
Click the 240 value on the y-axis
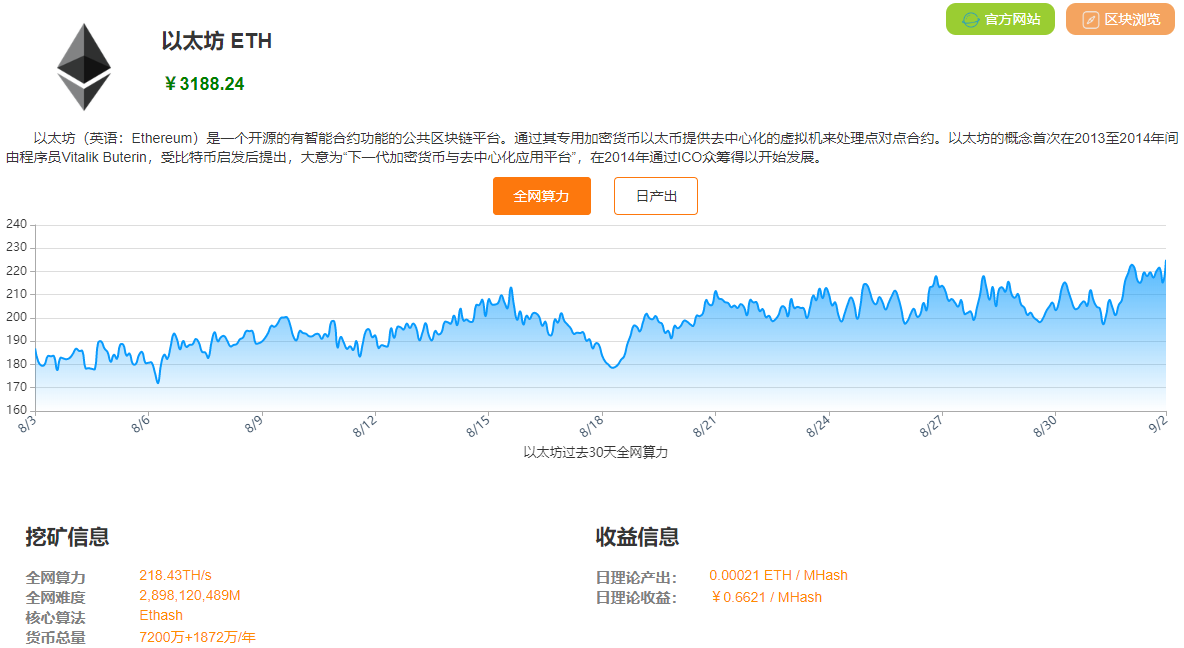click(x=17, y=224)
